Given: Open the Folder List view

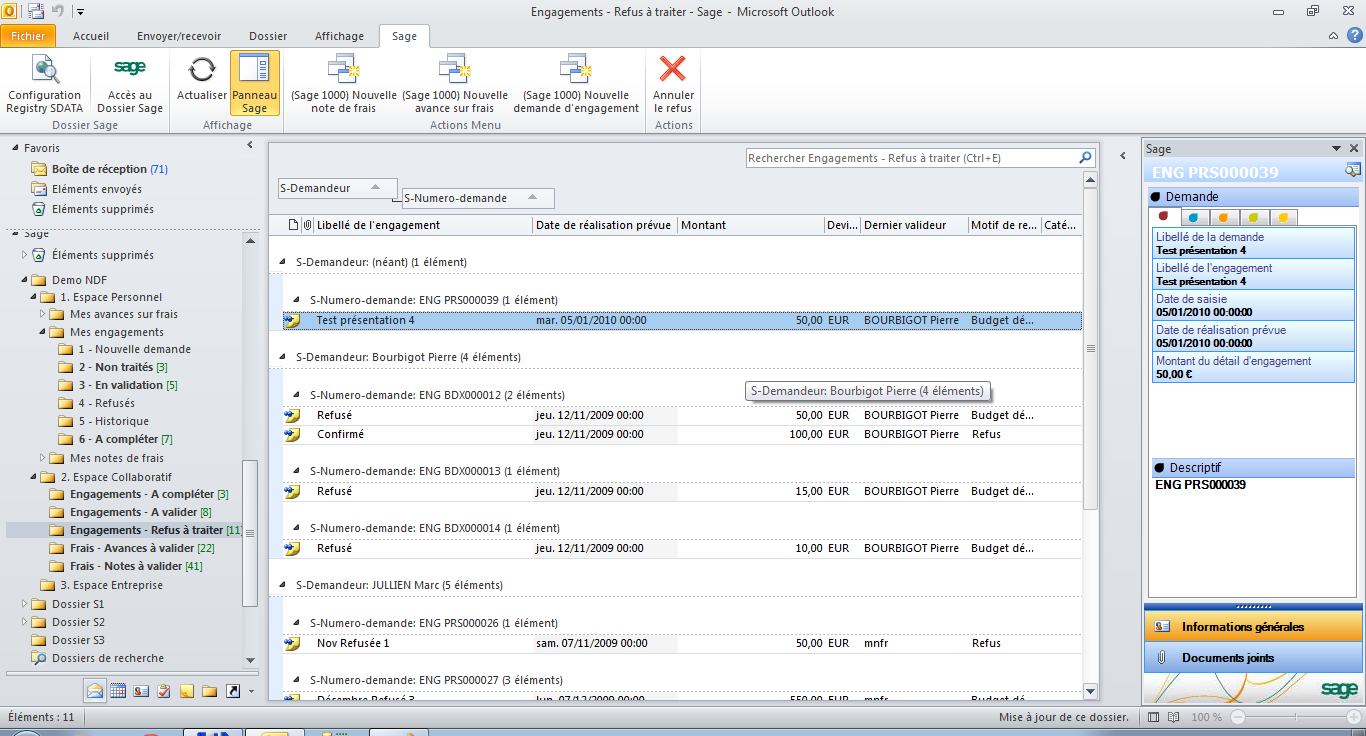Looking at the screenshot, I should coord(210,690).
